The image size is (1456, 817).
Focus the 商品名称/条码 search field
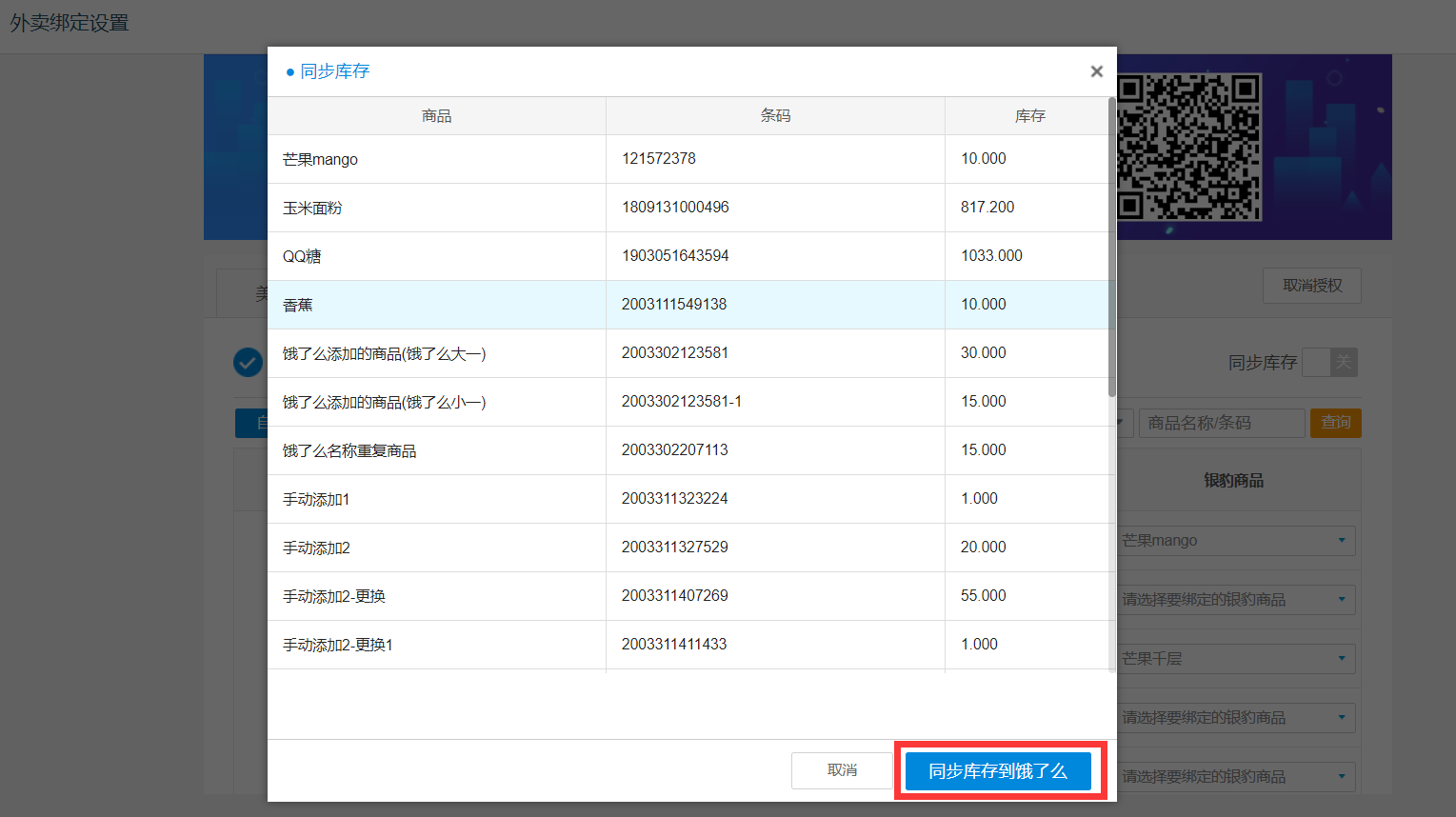(1221, 423)
